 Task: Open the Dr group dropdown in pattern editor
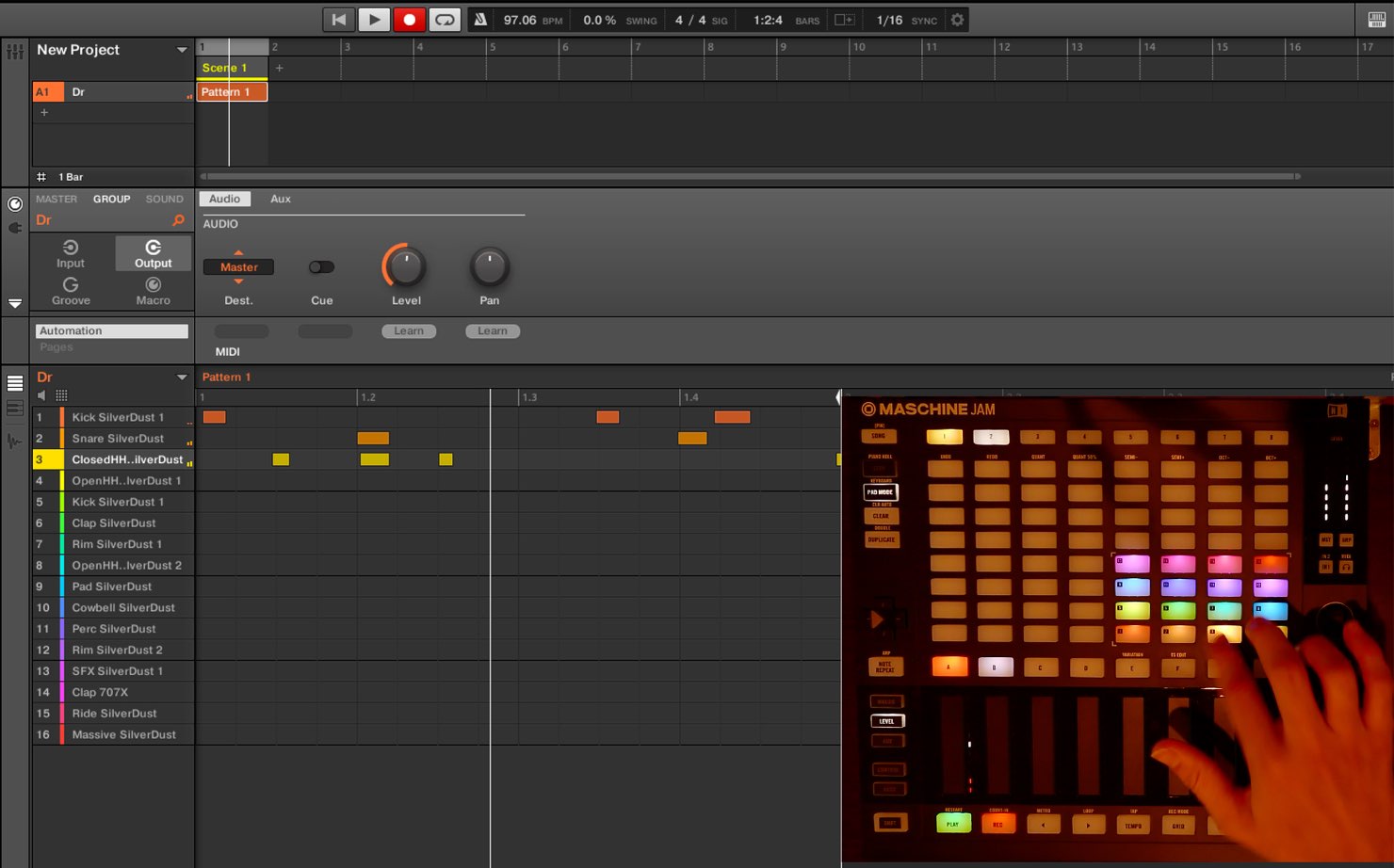(x=182, y=378)
